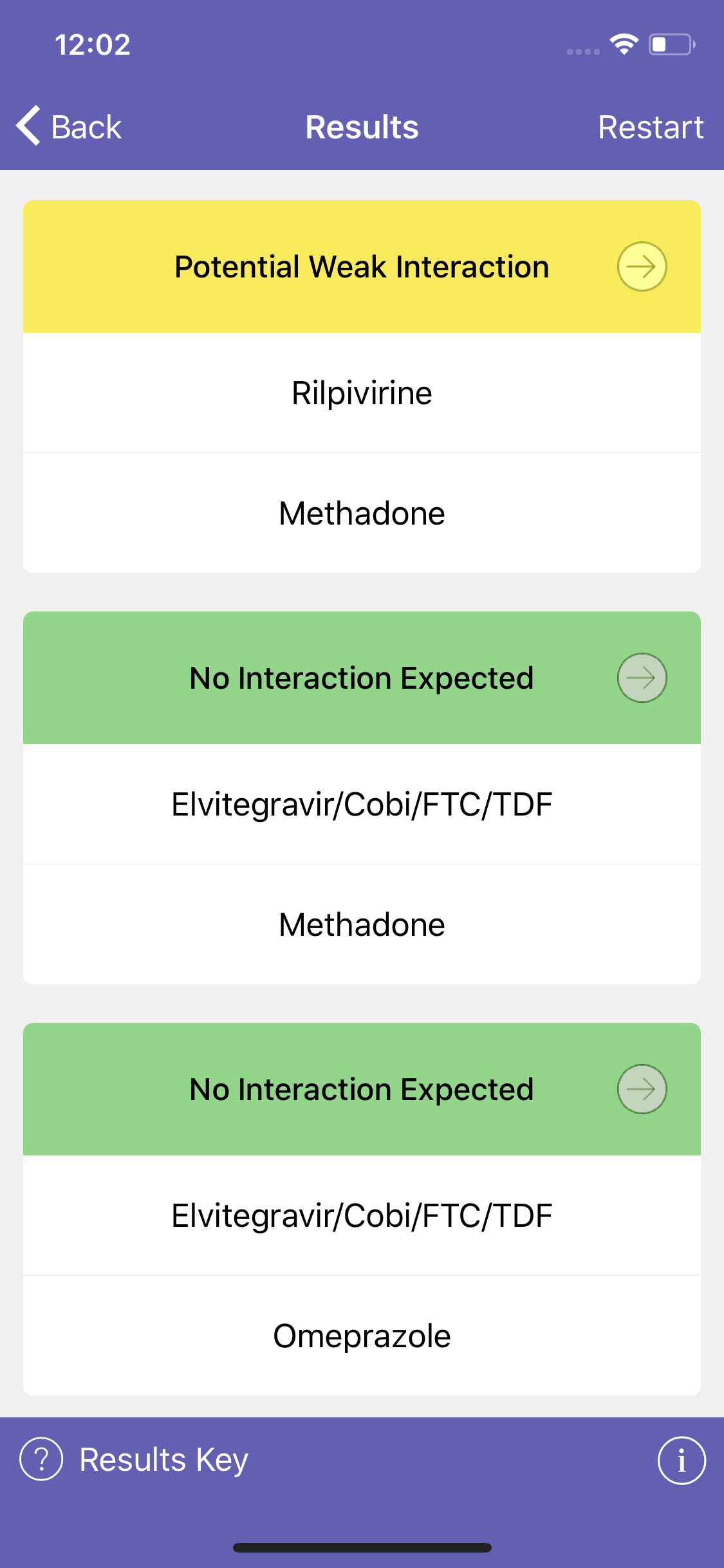Expand the Potential Weak Interaction header
The image size is (724, 1568).
[x=362, y=266]
